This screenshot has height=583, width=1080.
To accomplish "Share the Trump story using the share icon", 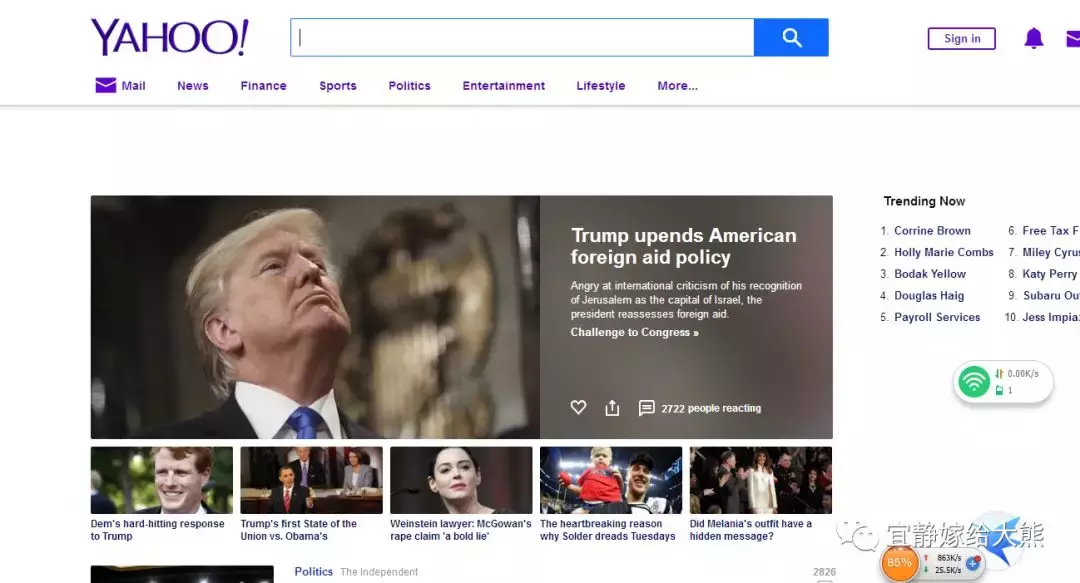I will tap(611, 407).
